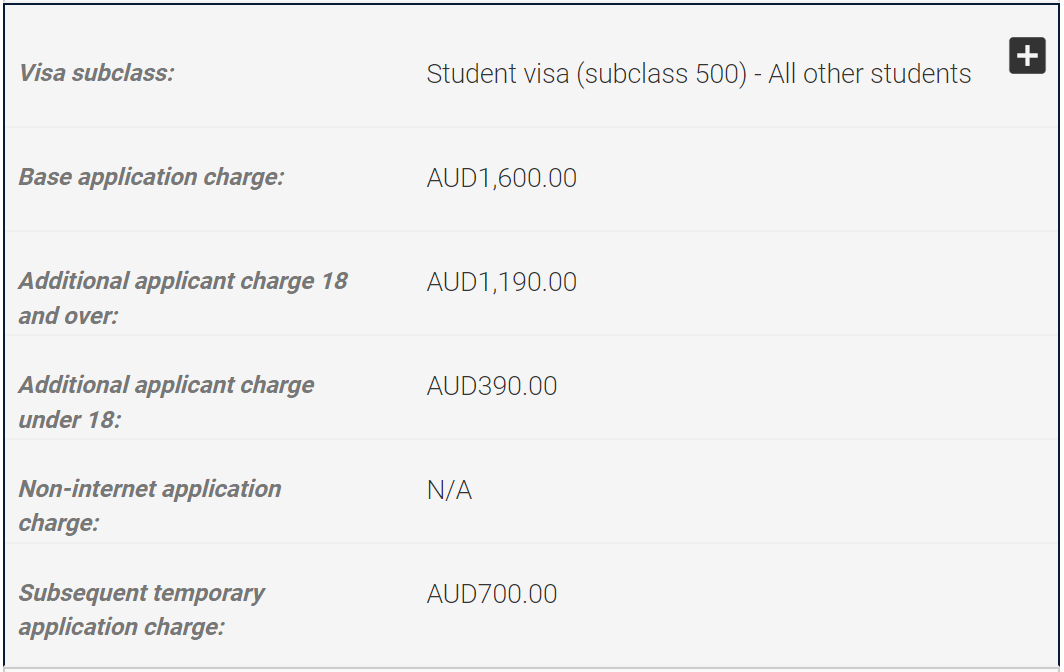Select the AUD390.00 amount
This screenshot has height=672, width=1064.
coord(492,386)
